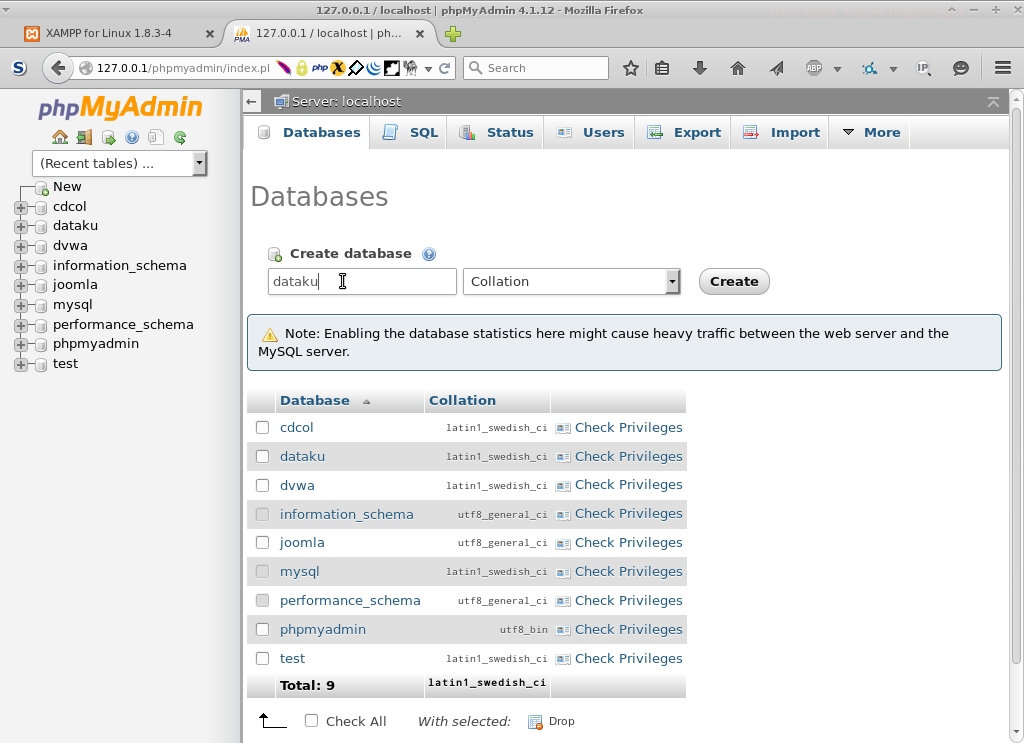Click the IP lookup magnifier icon
Viewport: 1024px width, 743px height.
(x=923, y=68)
